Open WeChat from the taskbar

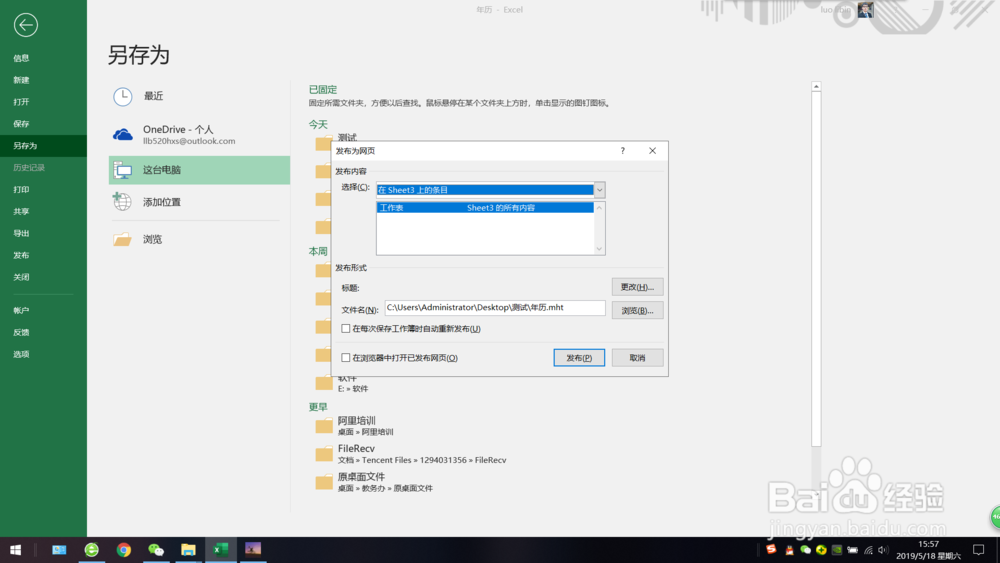(156, 550)
